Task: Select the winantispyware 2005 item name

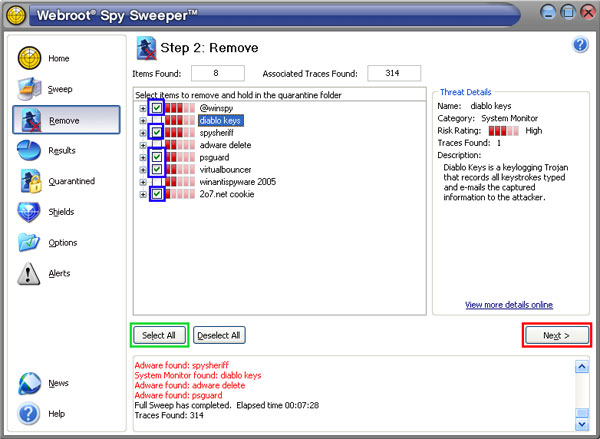Action: point(238,182)
